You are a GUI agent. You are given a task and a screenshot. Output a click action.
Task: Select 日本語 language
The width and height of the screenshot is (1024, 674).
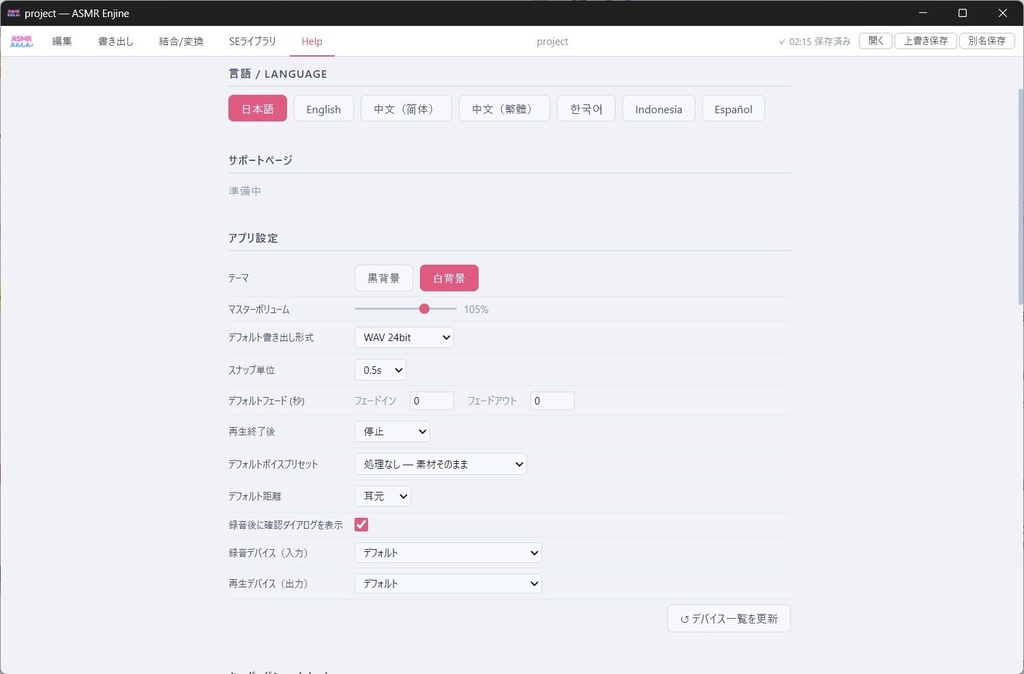tap(257, 108)
